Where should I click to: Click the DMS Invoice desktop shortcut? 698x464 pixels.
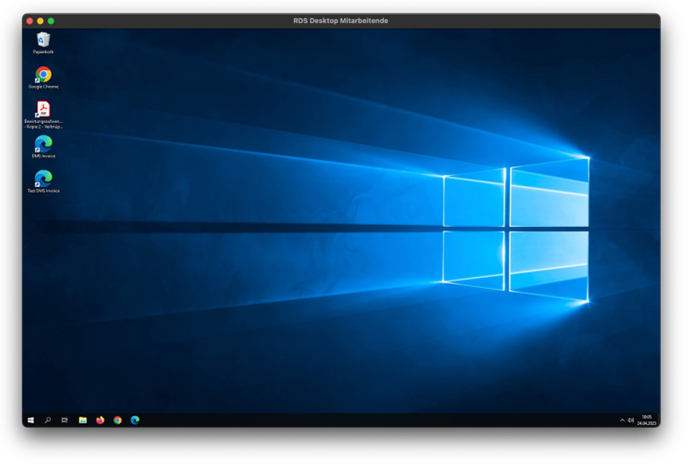pyautogui.click(x=43, y=144)
